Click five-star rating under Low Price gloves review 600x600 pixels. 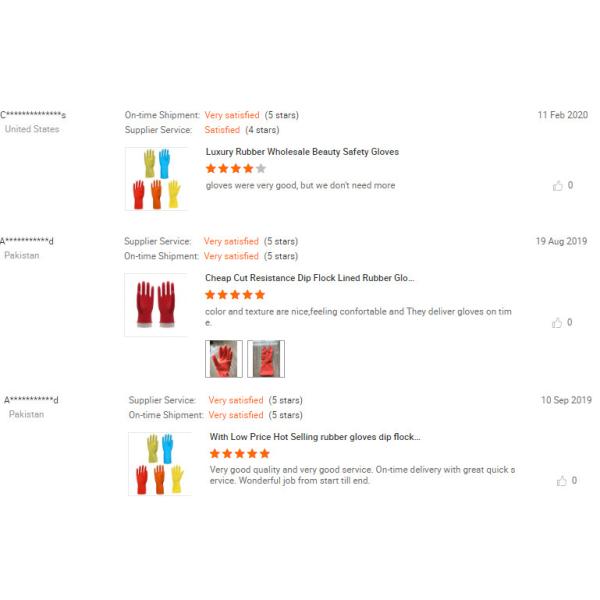(x=239, y=454)
